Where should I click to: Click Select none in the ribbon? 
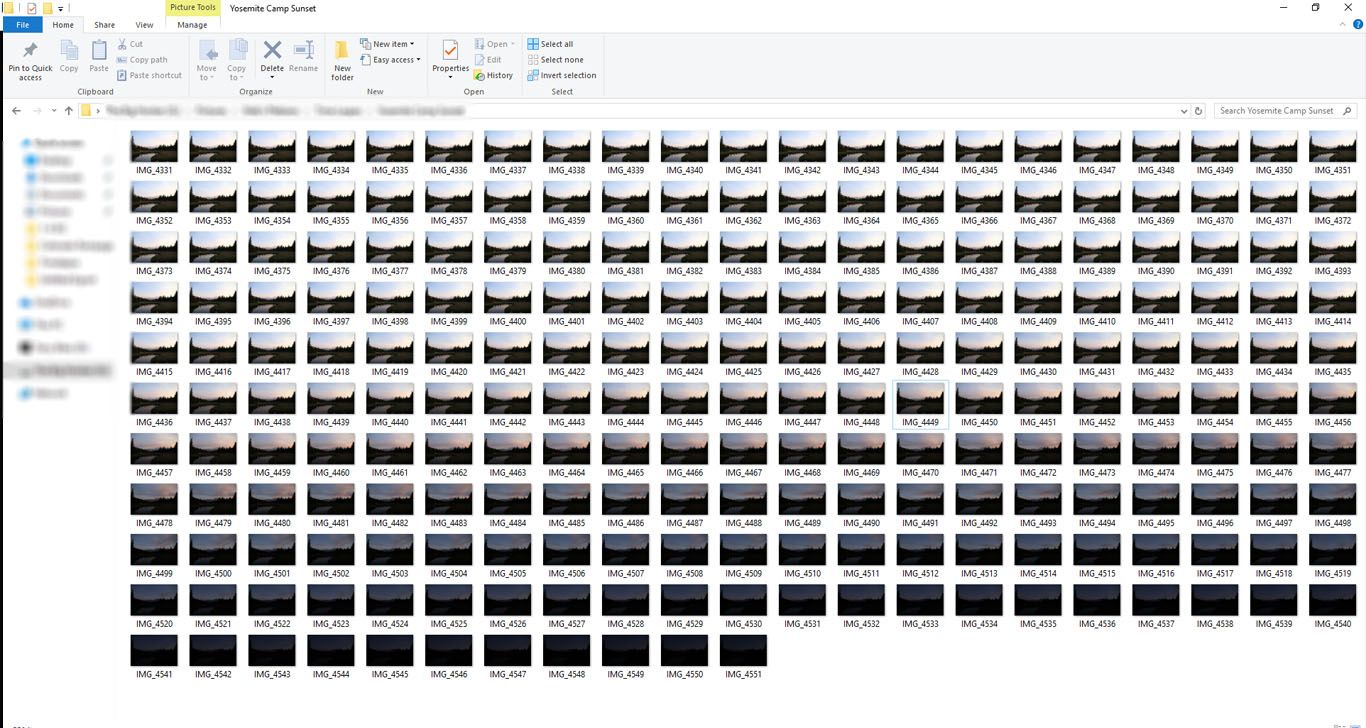(x=555, y=60)
